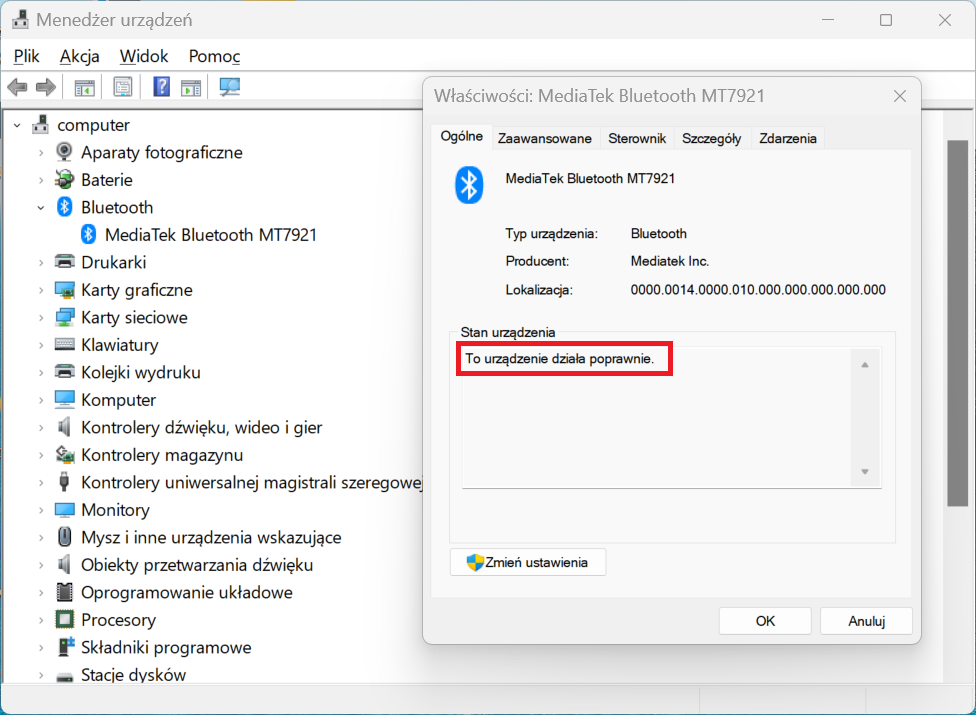This screenshot has width=976, height=715.
Task: Click the Drukarki printer icon
Action: 64,261
